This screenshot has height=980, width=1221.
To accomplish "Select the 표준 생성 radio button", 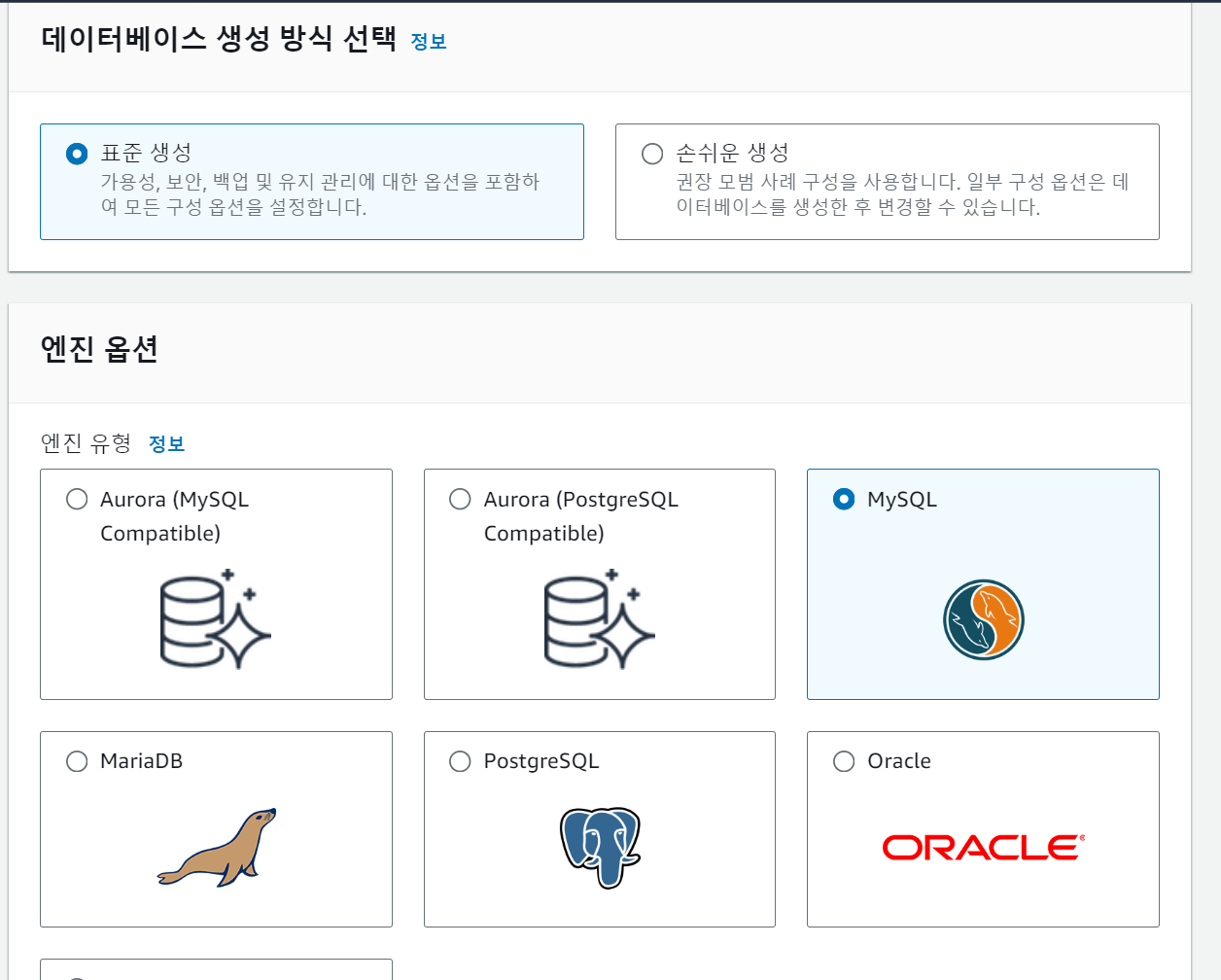I will [77, 154].
